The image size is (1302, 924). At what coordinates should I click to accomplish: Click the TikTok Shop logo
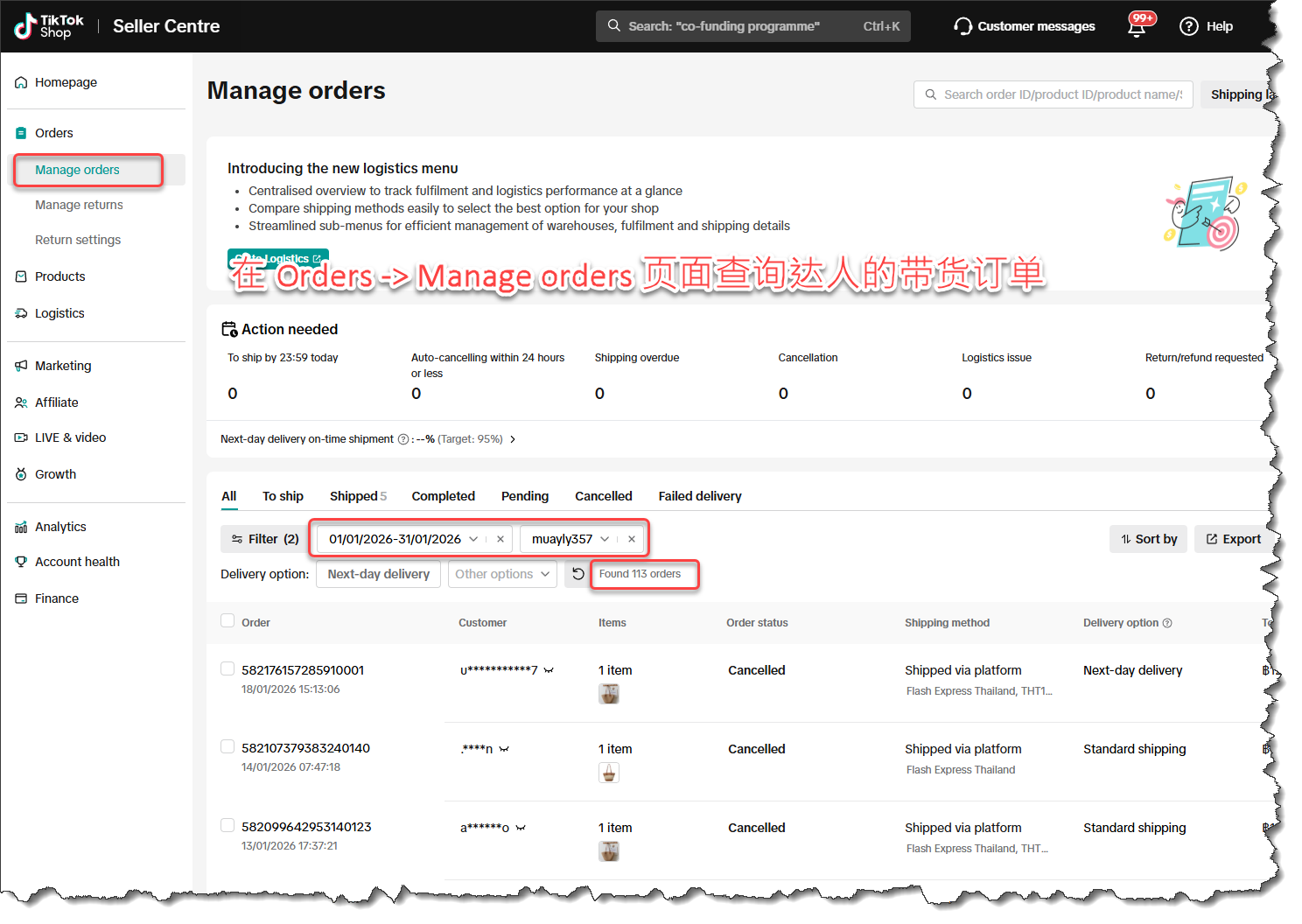point(50,26)
